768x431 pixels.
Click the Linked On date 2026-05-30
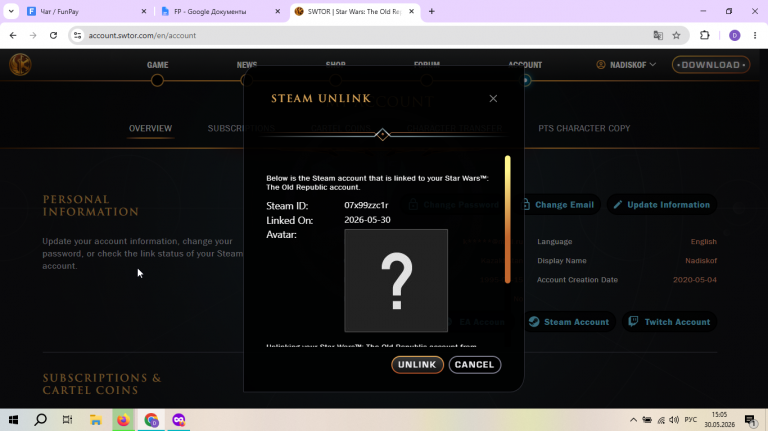click(x=367, y=220)
